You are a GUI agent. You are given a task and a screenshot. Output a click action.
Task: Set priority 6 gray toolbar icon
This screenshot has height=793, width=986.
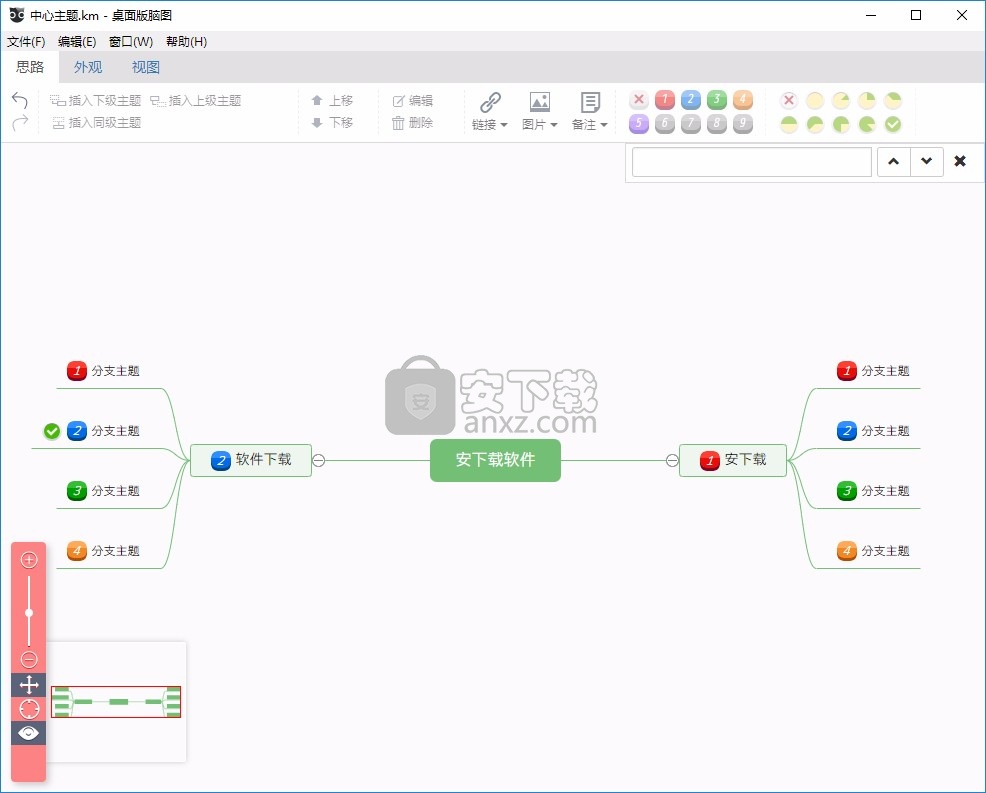(665, 123)
